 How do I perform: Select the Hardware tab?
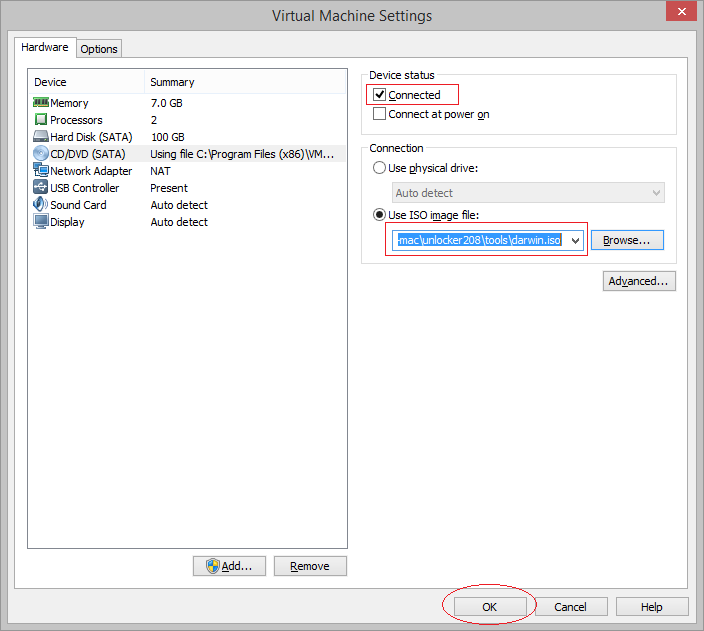point(45,47)
